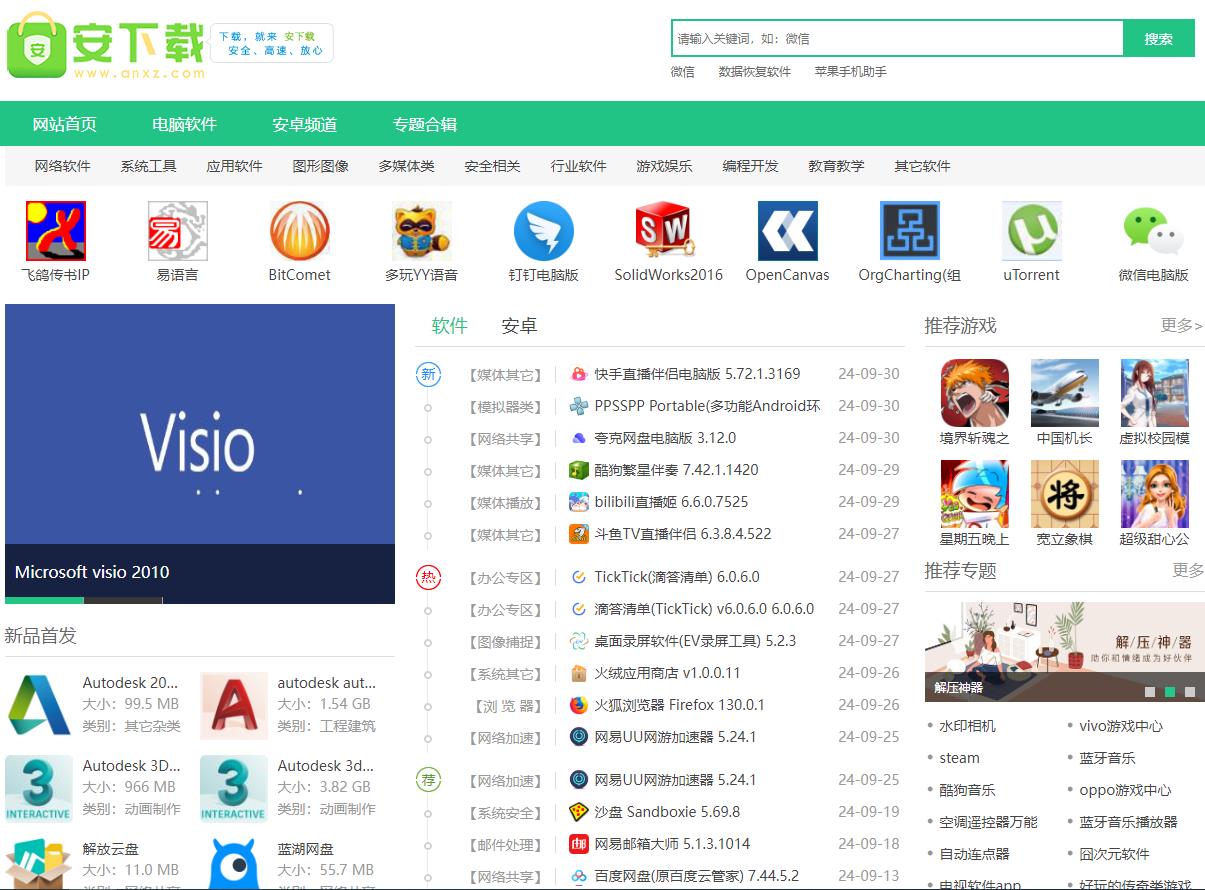Click the 【办公专区】 tag beside TickTick(滴答清单)

click(505, 577)
